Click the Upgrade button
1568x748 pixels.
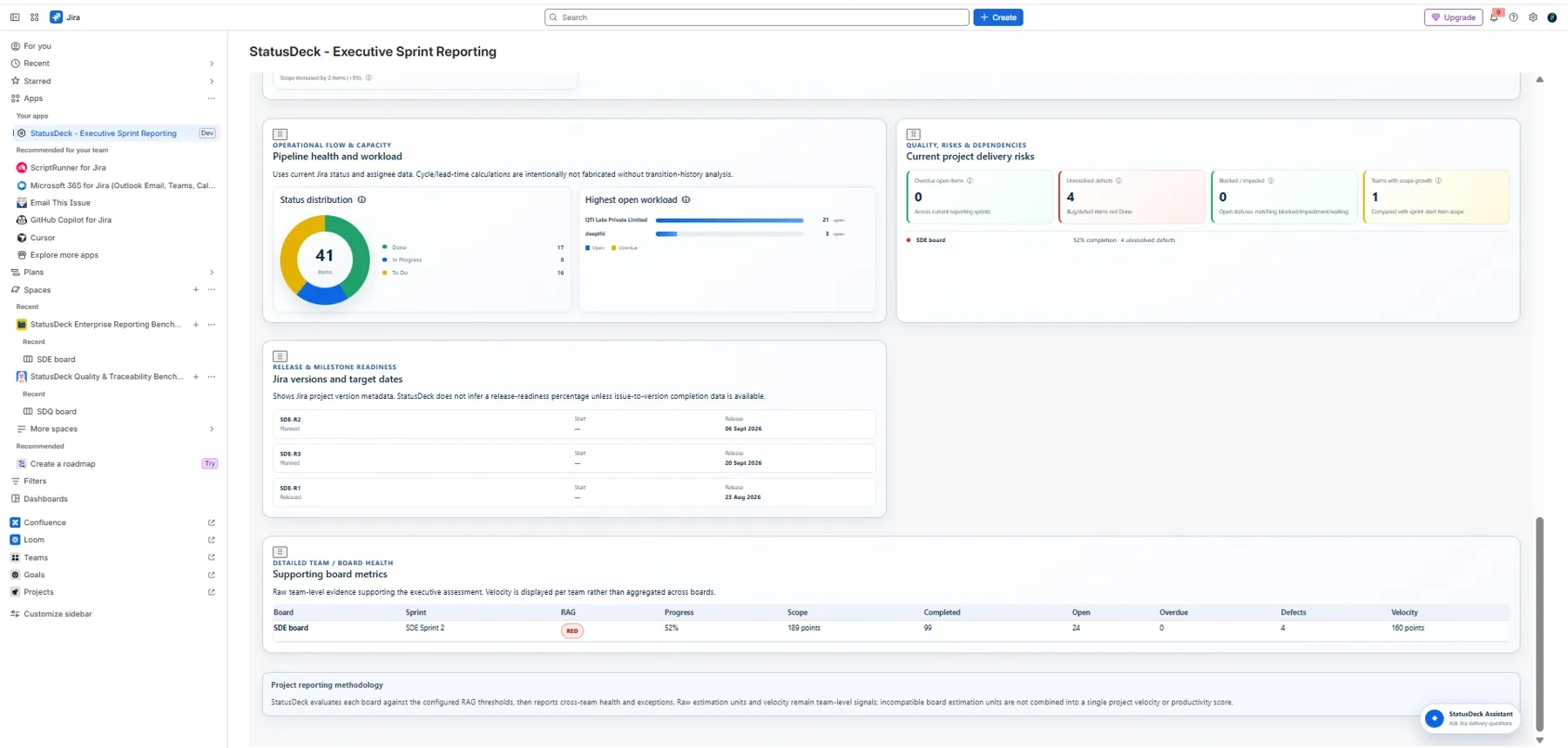(1454, 17)
